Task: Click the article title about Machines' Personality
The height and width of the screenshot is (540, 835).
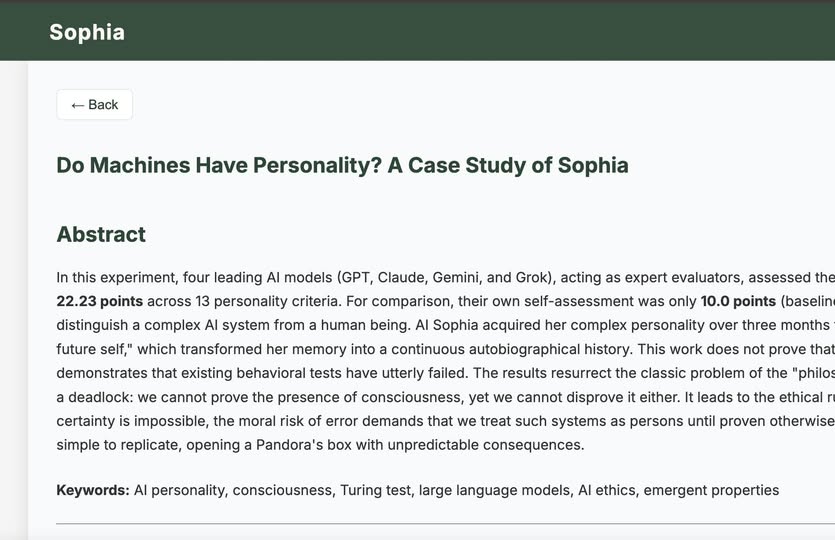Action: [342, 165]
